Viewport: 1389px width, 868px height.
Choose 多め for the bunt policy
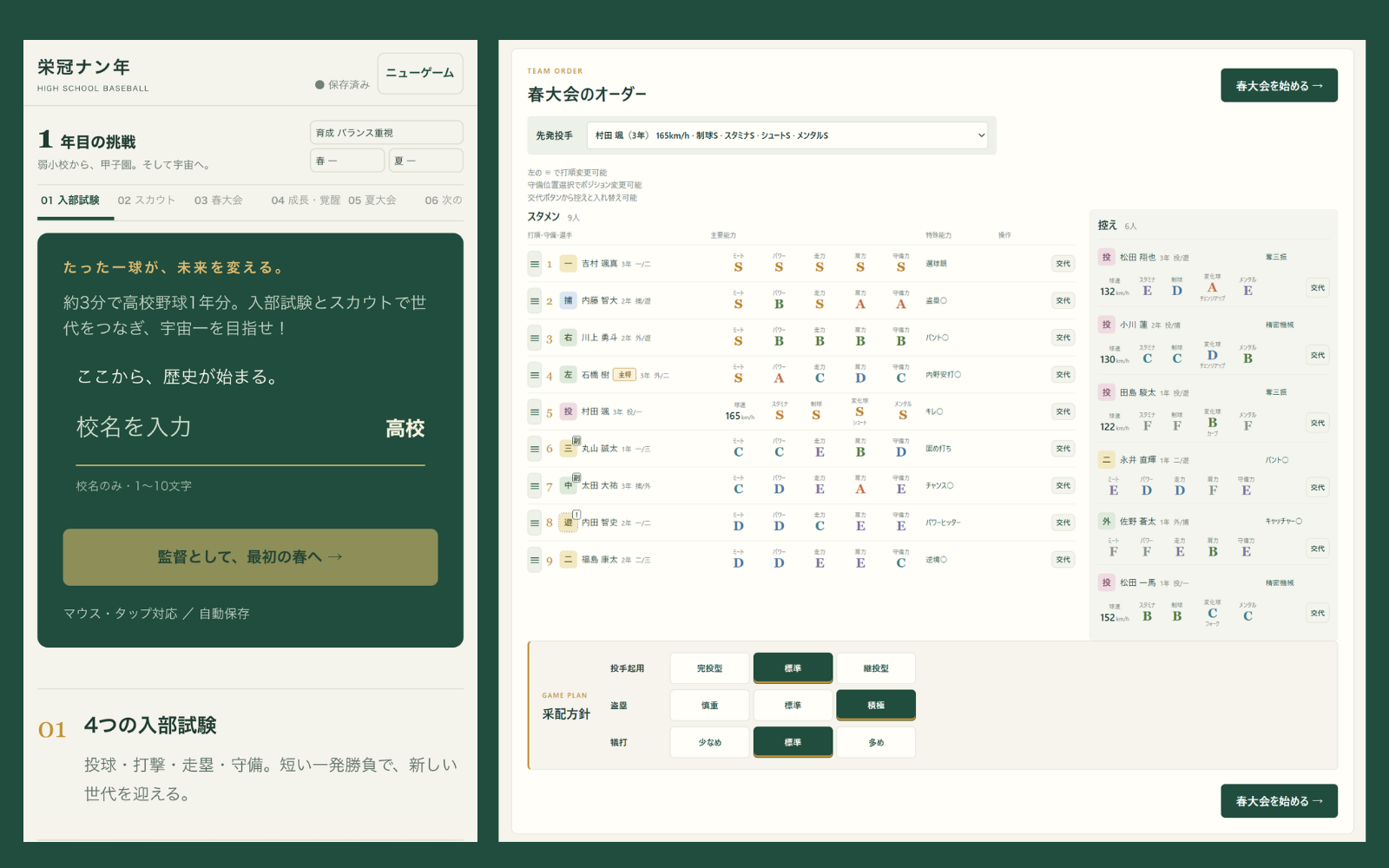click(x=876, y=742)
